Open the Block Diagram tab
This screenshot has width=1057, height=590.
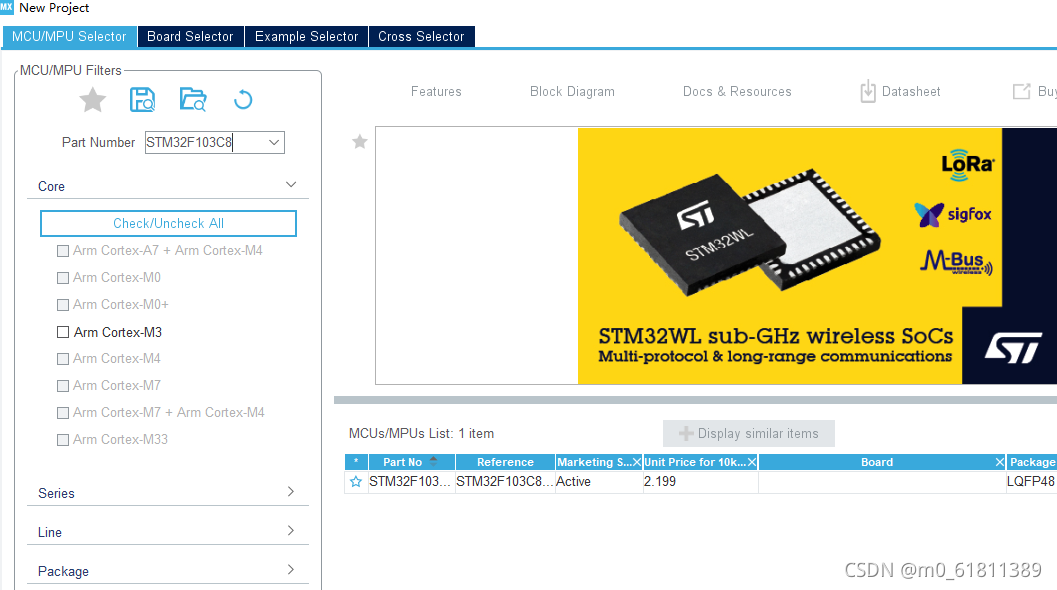point(572,91)
